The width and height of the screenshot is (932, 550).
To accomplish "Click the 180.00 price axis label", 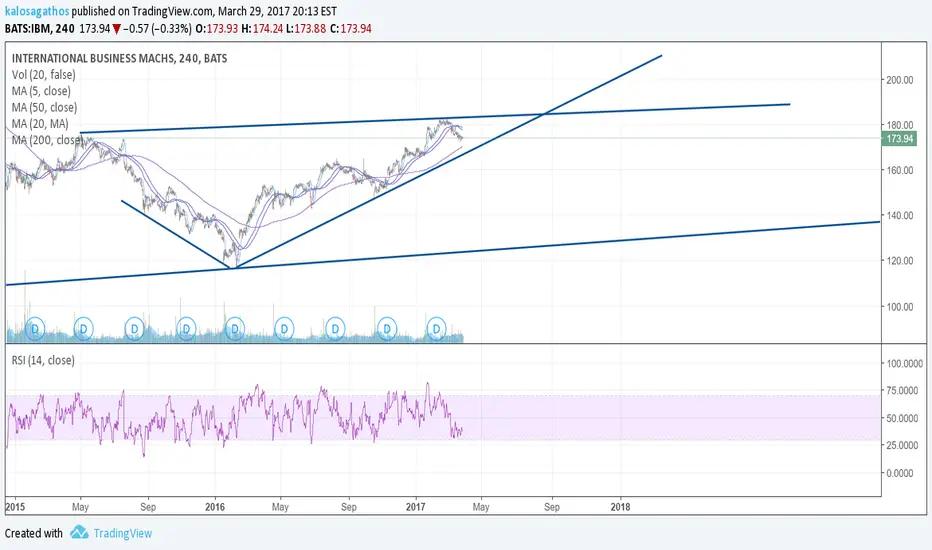I will click(x=899, y=125).
